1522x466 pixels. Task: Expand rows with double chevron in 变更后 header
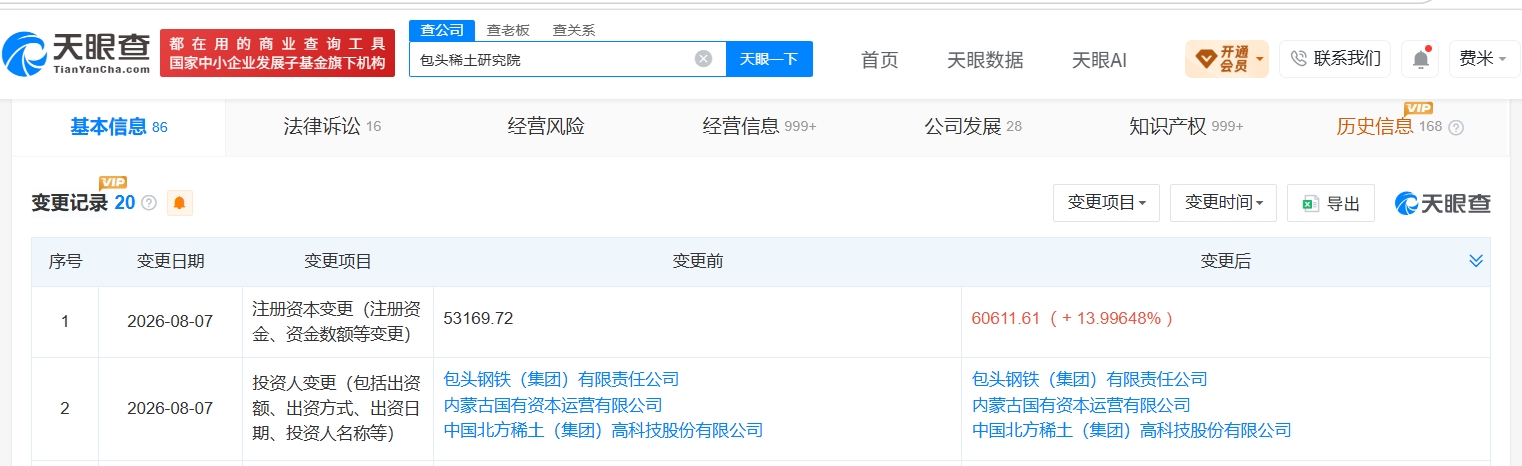pyautogui.click(x=1476, y=261)
